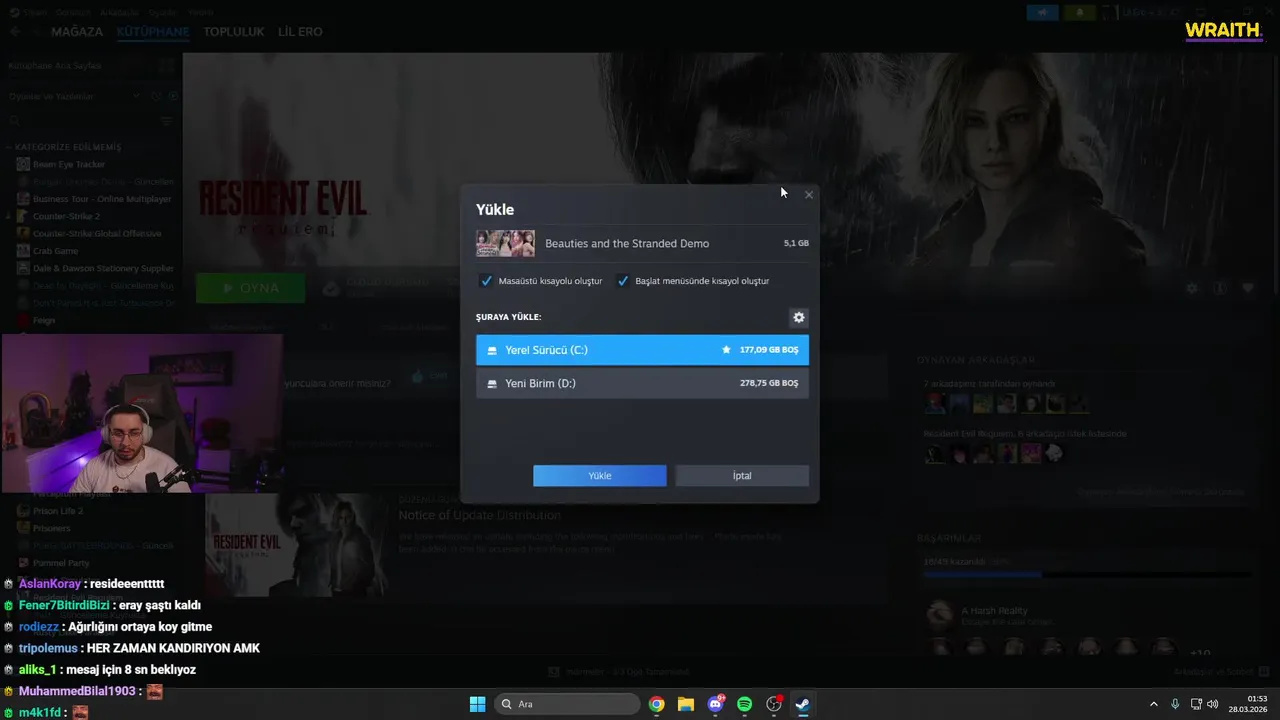Open Kütüphane Ana Sayfası link
The width and height of the screenshot is (1280, 720).
[55, 65]
